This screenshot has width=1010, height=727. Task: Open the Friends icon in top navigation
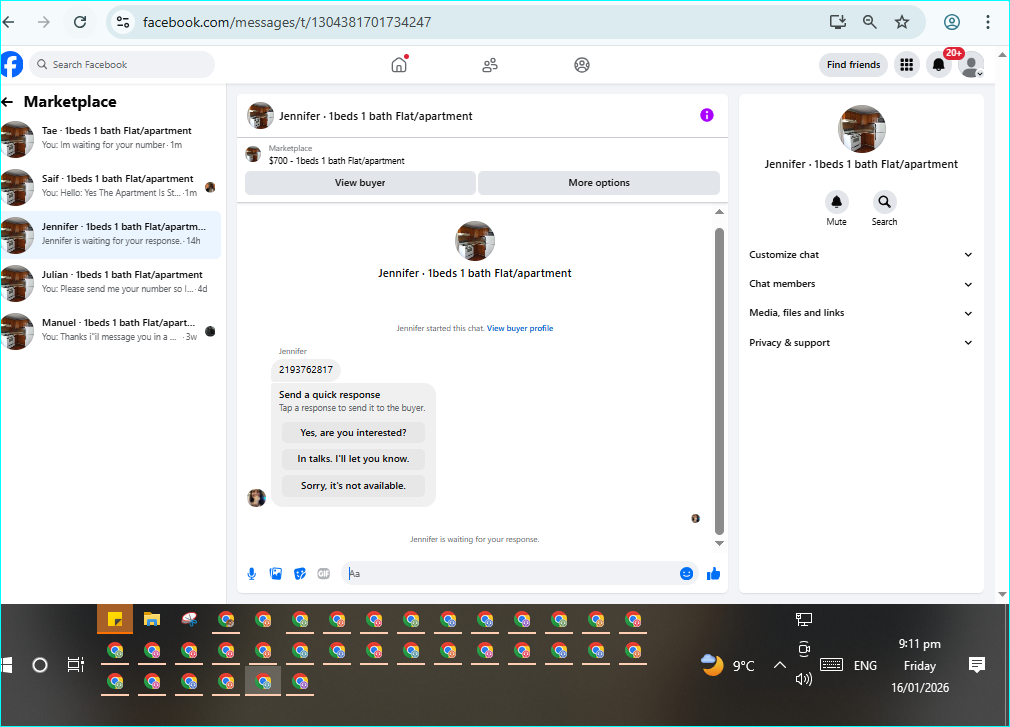click(490, 65)
